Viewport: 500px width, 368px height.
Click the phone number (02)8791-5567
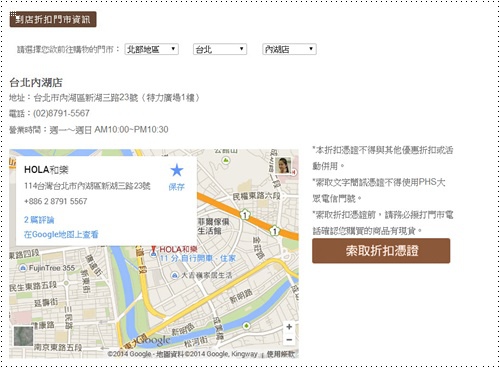pos(61,113)
